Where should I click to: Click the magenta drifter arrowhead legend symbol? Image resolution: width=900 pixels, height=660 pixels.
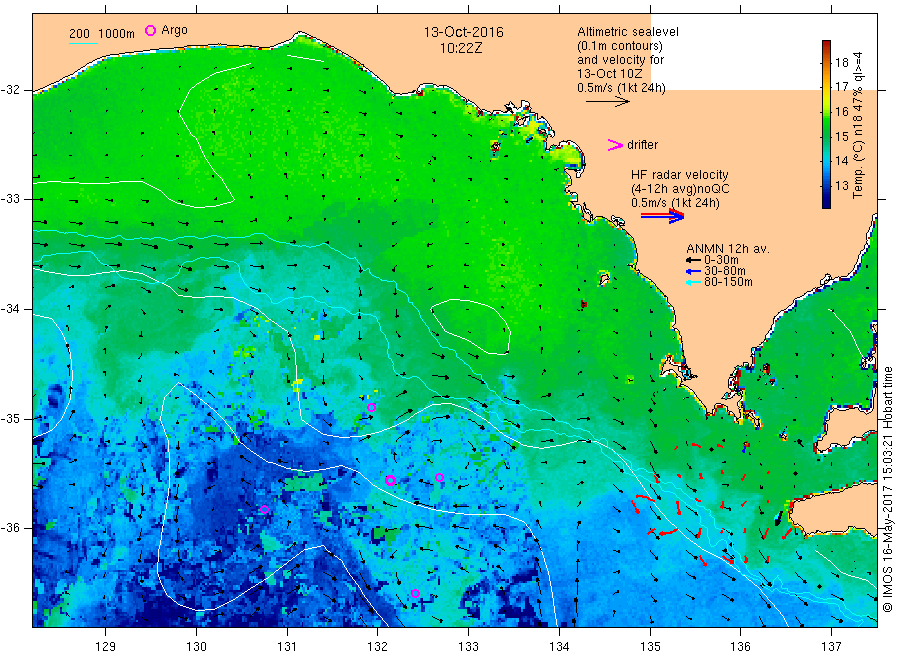pos(615,145)
